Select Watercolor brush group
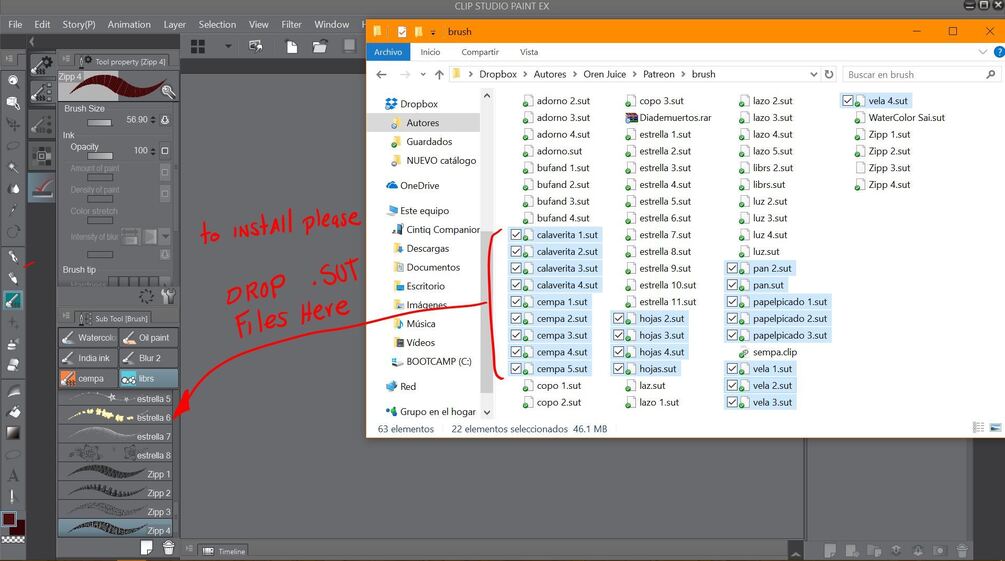 [88, 337]
